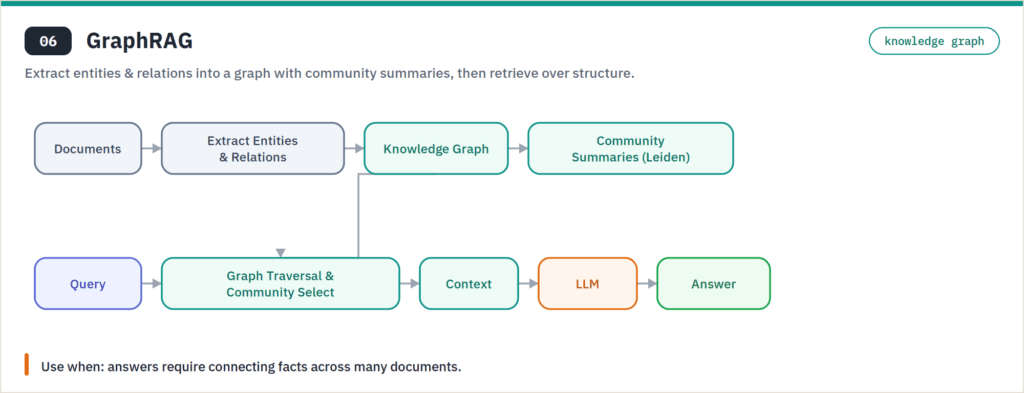The width and height of the screenshot is (1024, 393).
Task: Click the 'Use when' note text
Action: [x=251, y=366]
